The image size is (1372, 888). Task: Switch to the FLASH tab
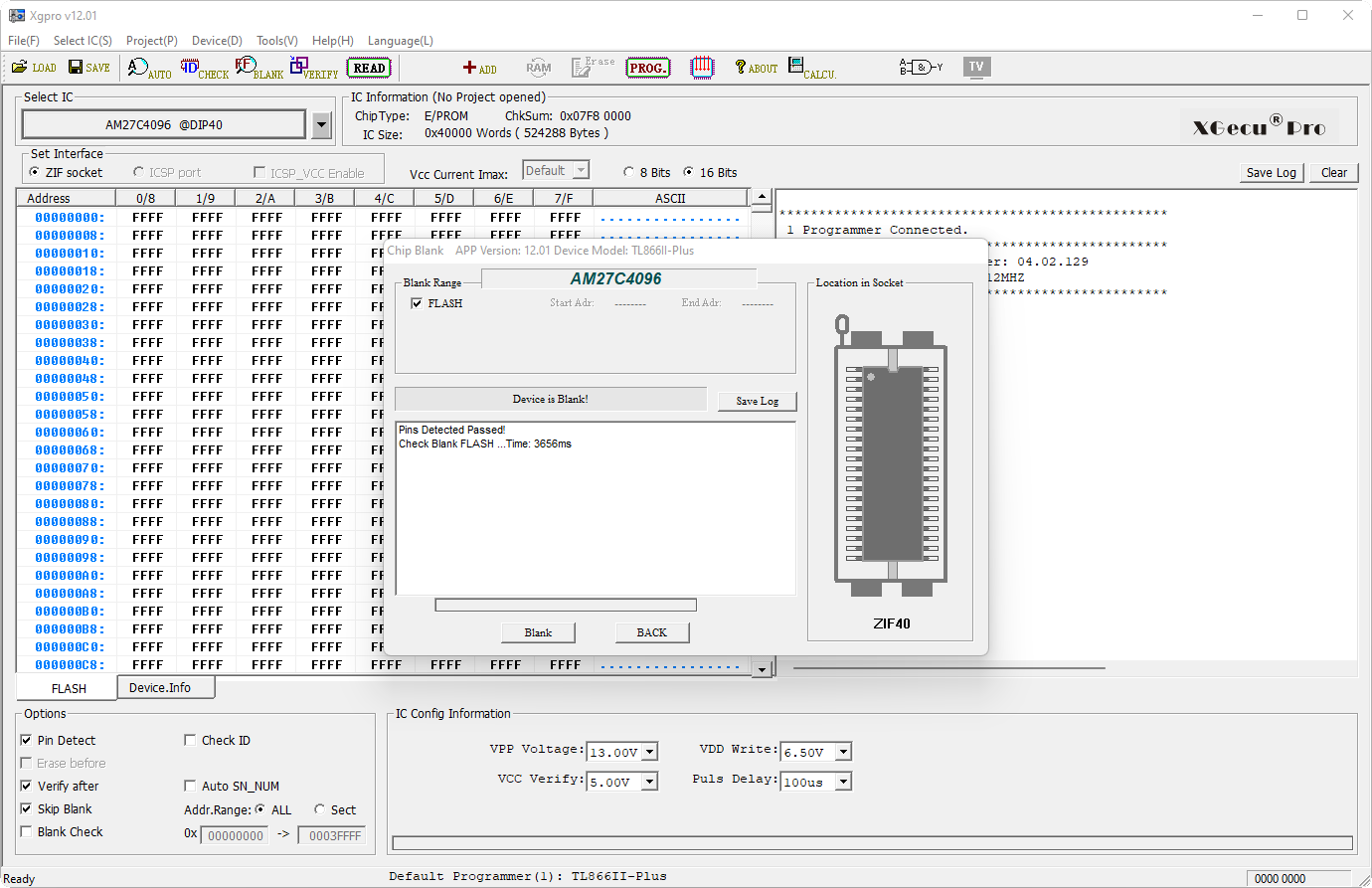[x=68, y=688]
